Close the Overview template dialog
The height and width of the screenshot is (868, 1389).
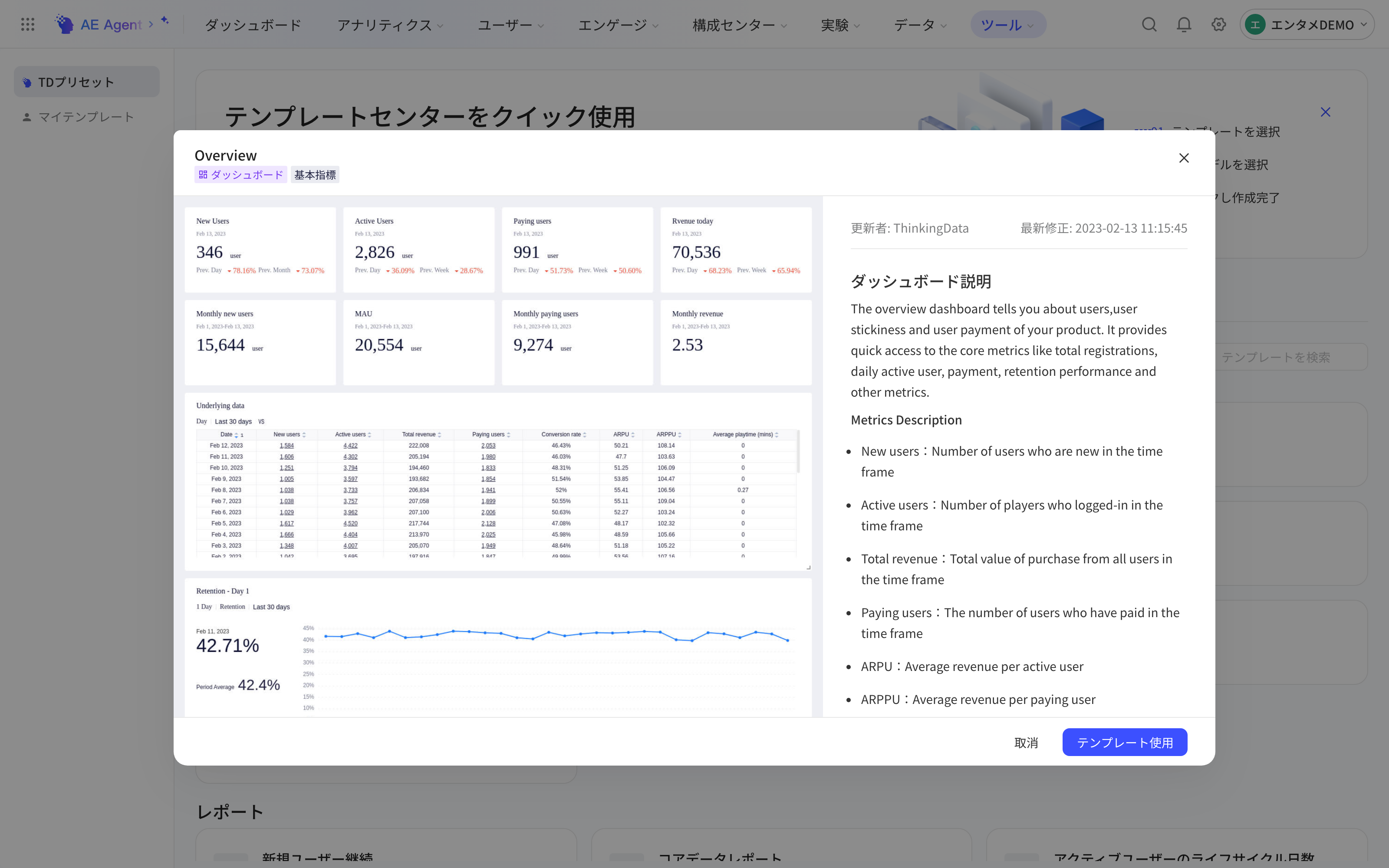(x=1184, y=158)
